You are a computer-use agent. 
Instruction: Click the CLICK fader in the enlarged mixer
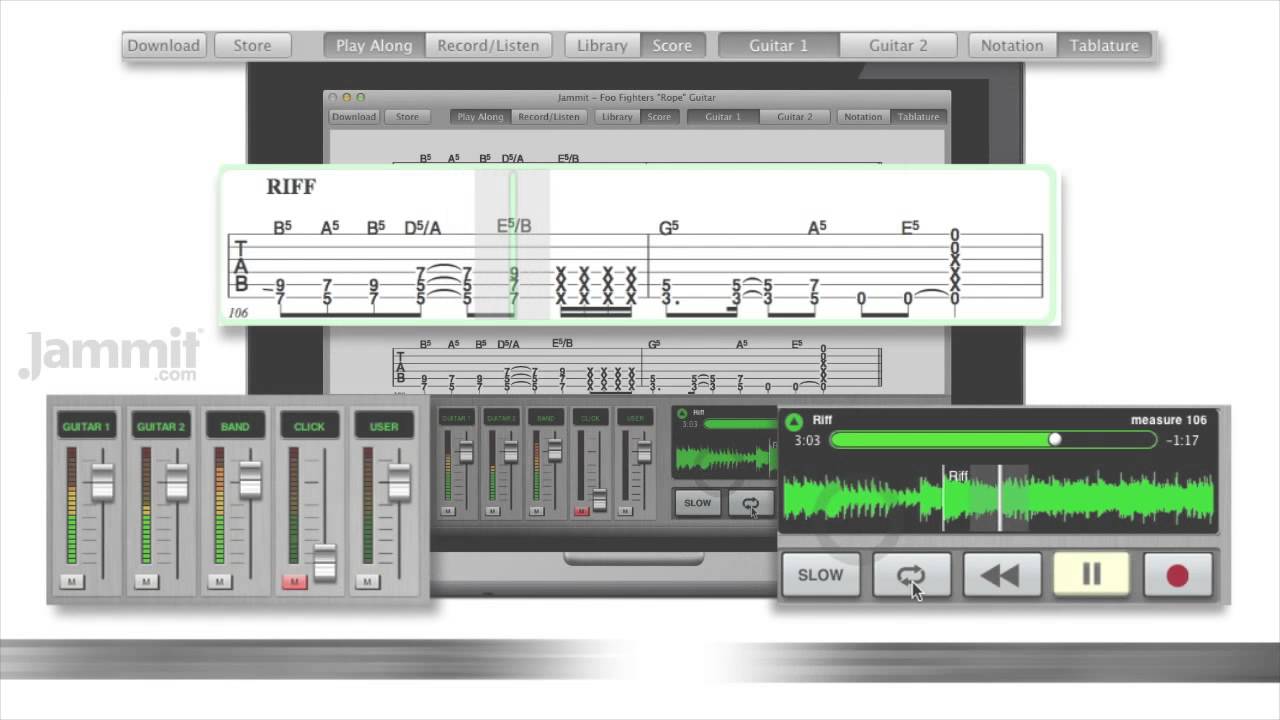click(x=324, y=563)
